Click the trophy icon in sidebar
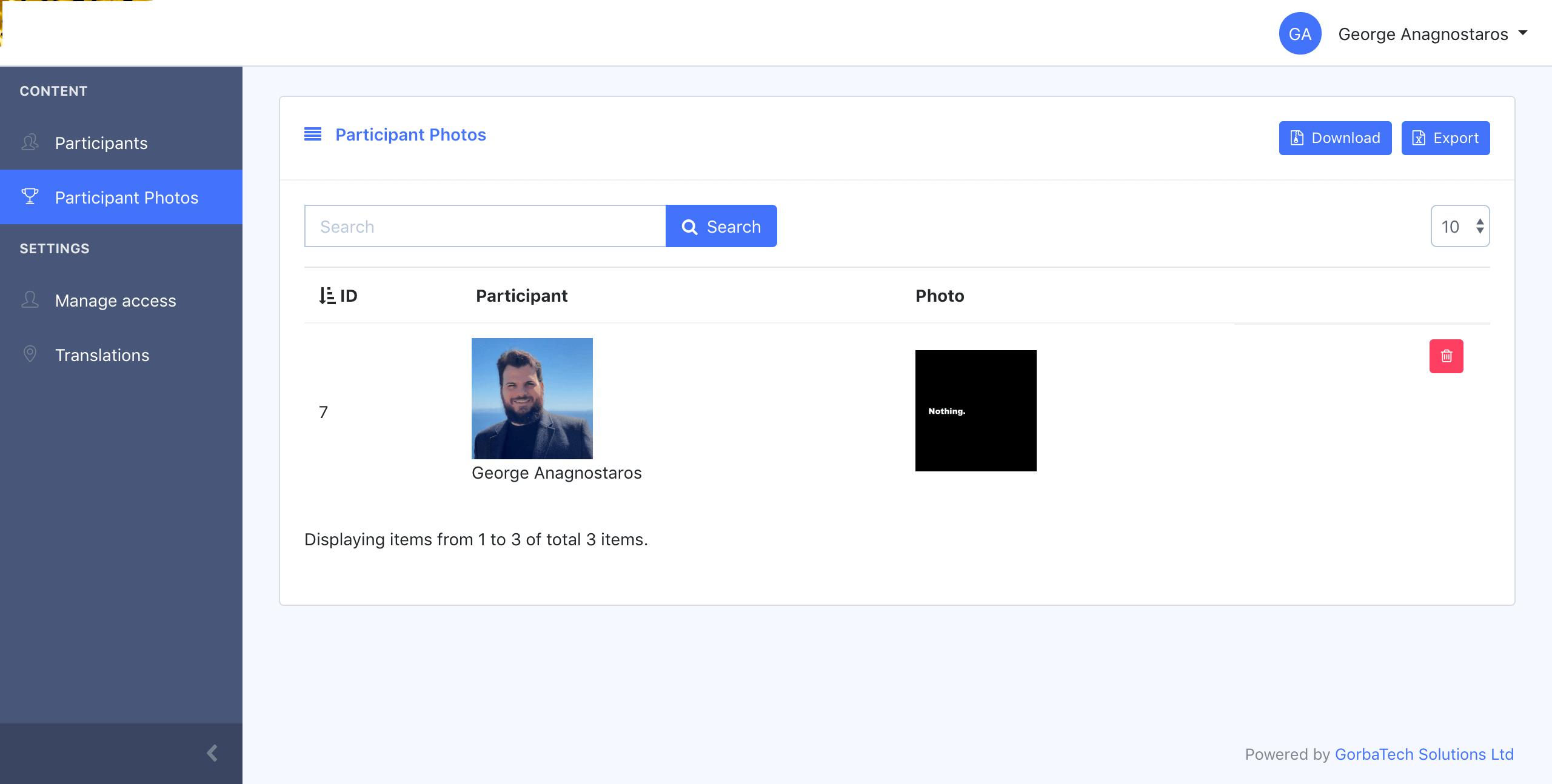Viewport: 1552px width, 784px height. (x=30, y=197)
